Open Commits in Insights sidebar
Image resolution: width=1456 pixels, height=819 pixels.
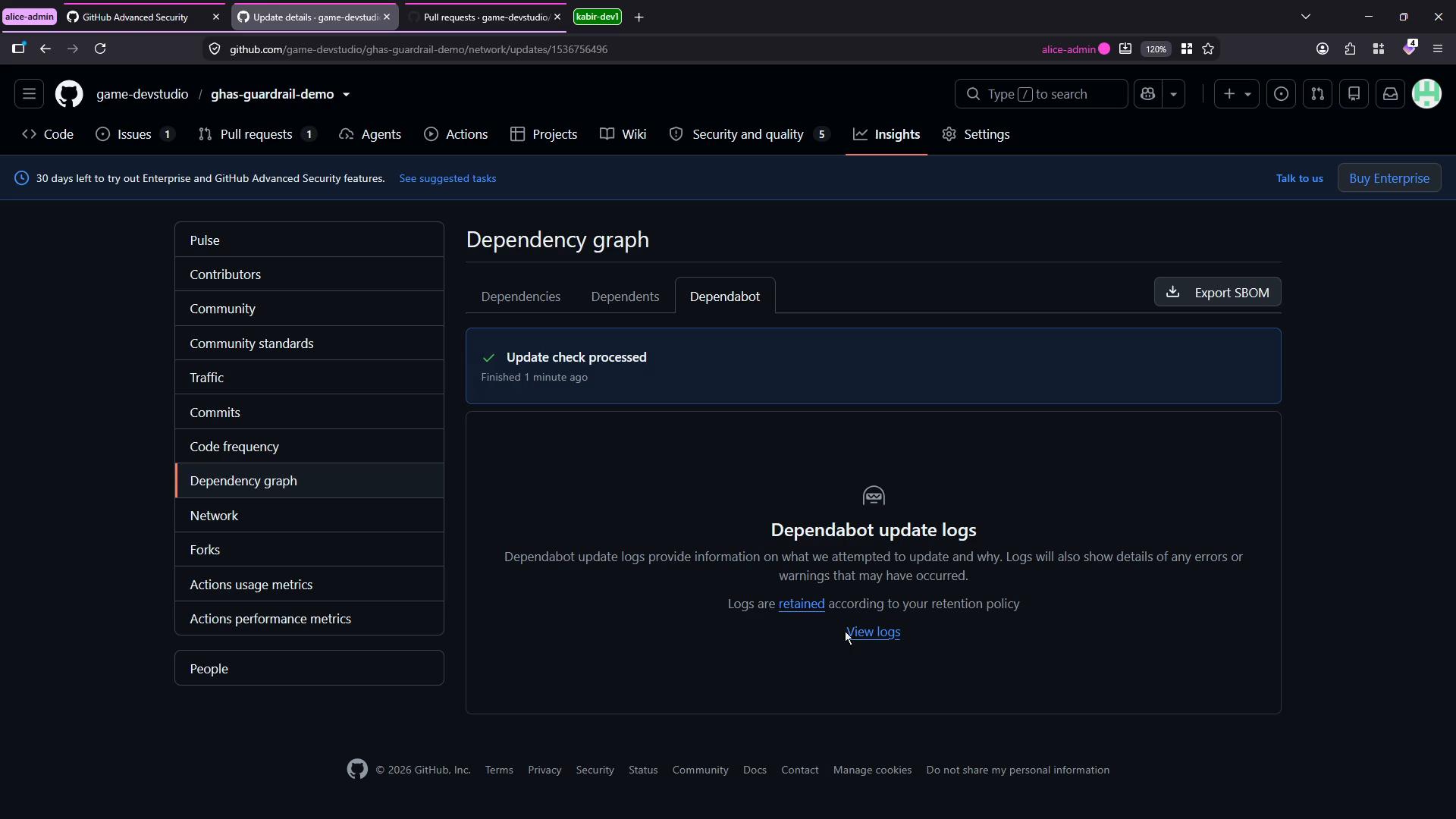[309, 413]
